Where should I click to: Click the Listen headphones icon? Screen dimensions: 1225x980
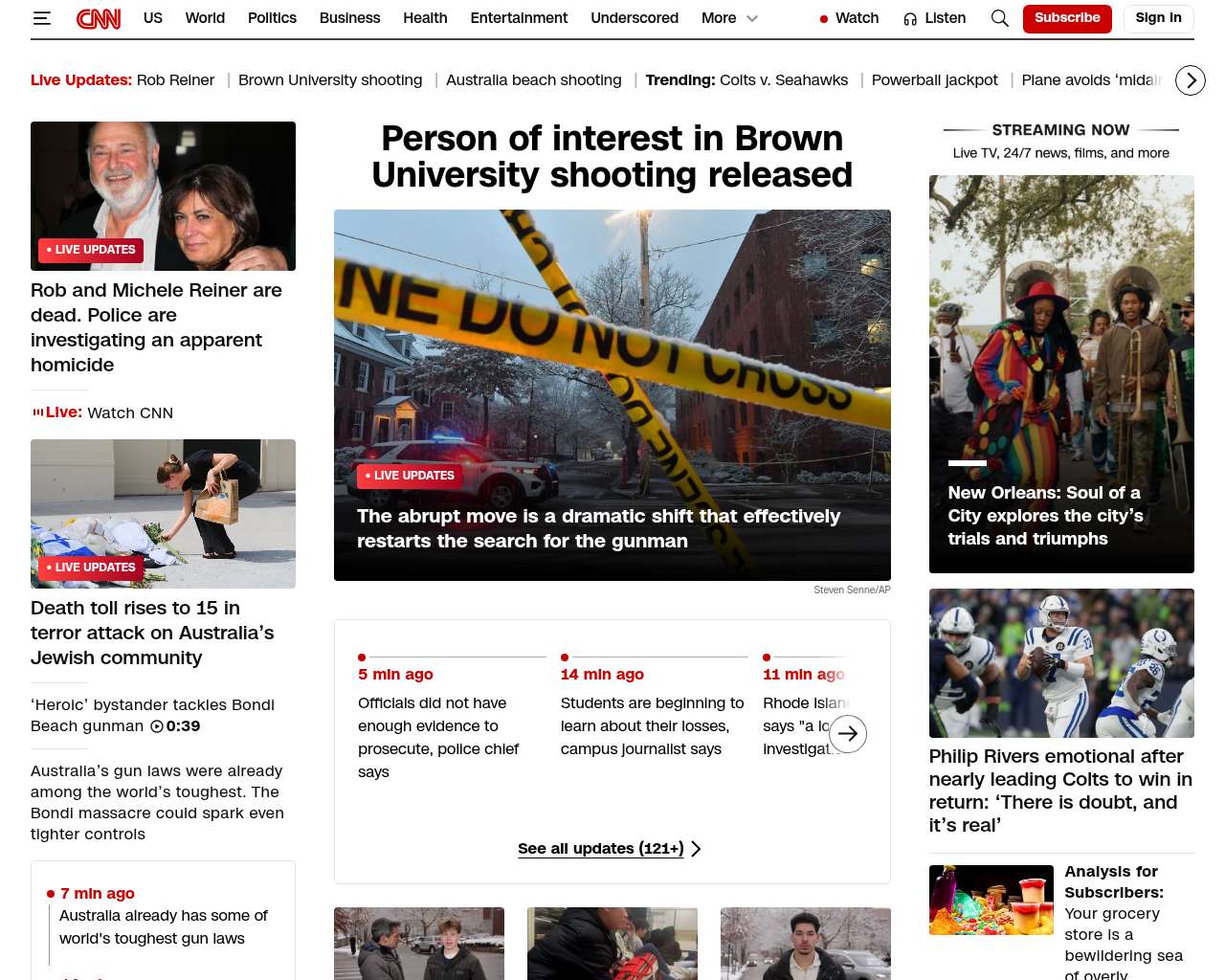tap(910, 19)
